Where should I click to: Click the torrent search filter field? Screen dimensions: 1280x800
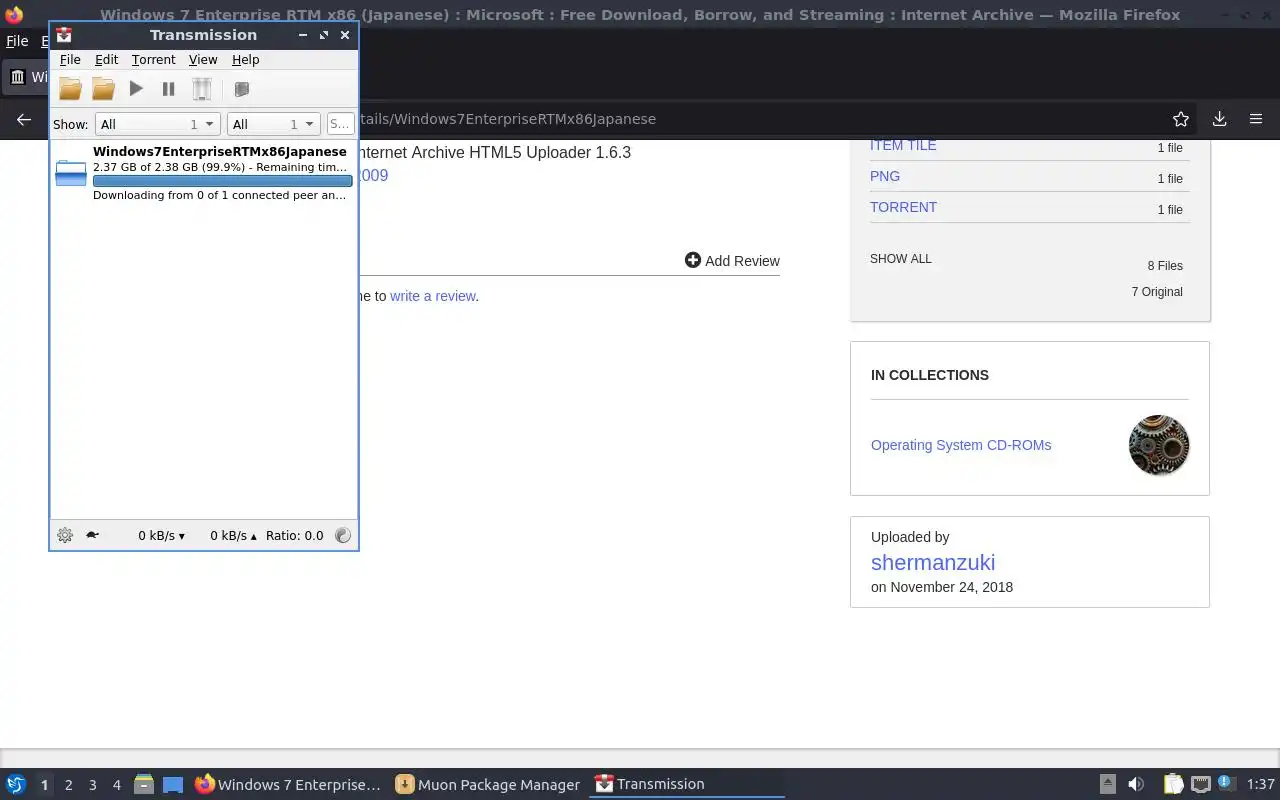[x=340, y=124]
